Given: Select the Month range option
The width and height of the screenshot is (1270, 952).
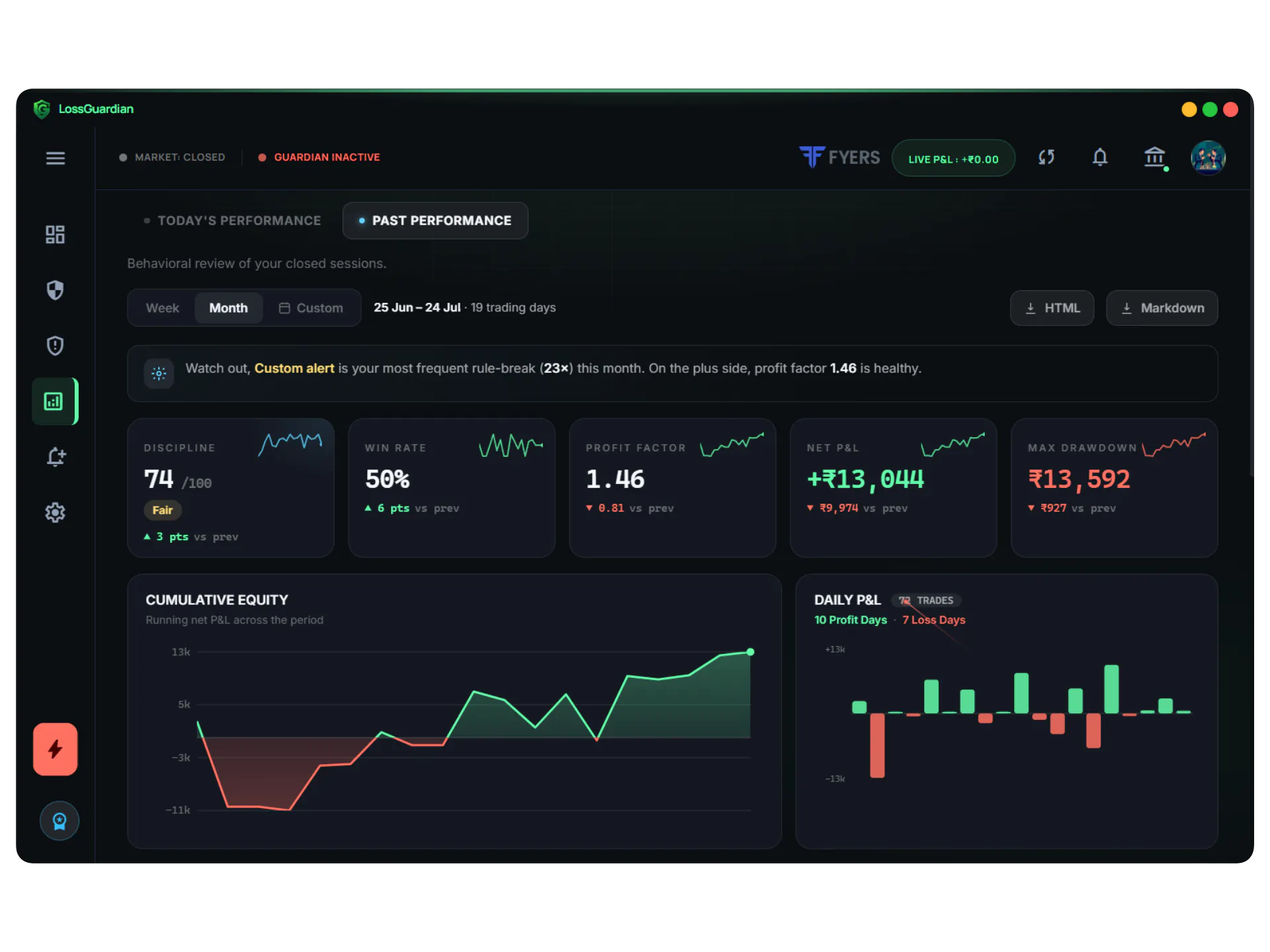Looking at the screenshot, I should pos(228,308).
